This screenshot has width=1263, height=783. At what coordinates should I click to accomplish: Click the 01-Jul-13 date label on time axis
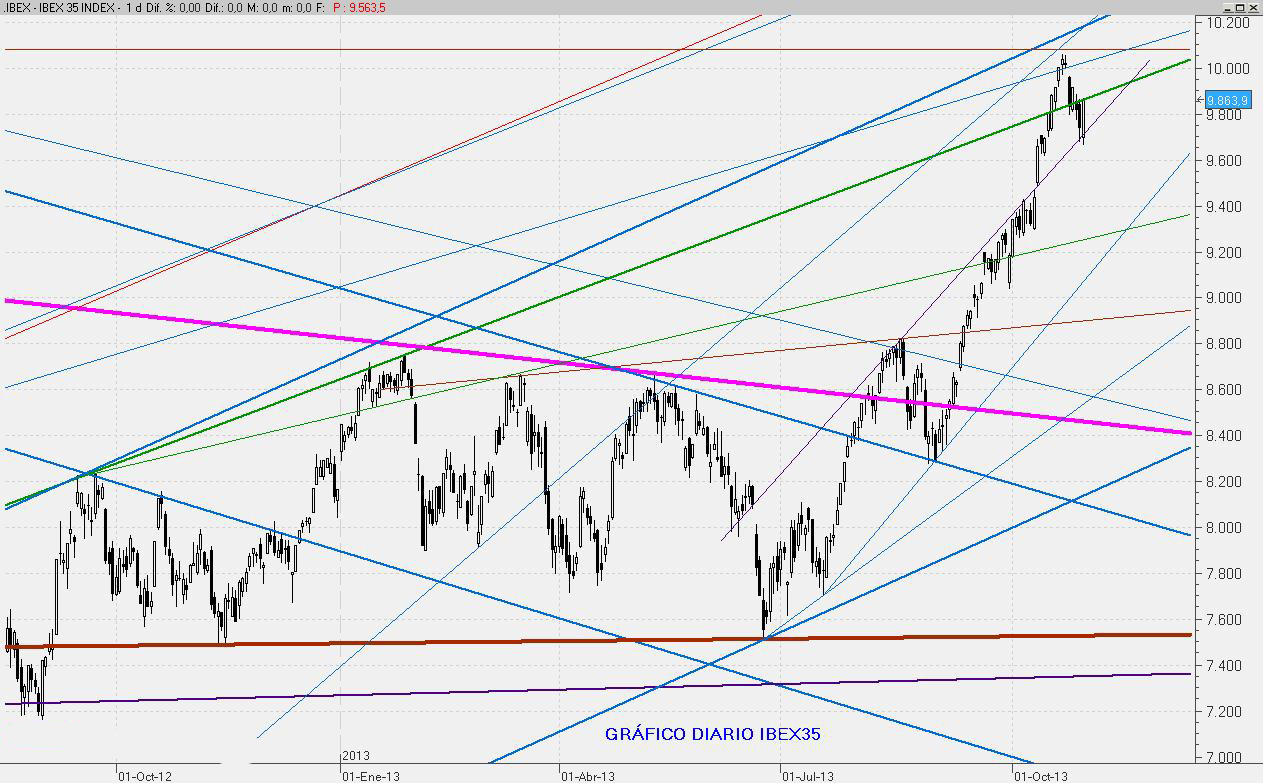coord(808,774)
